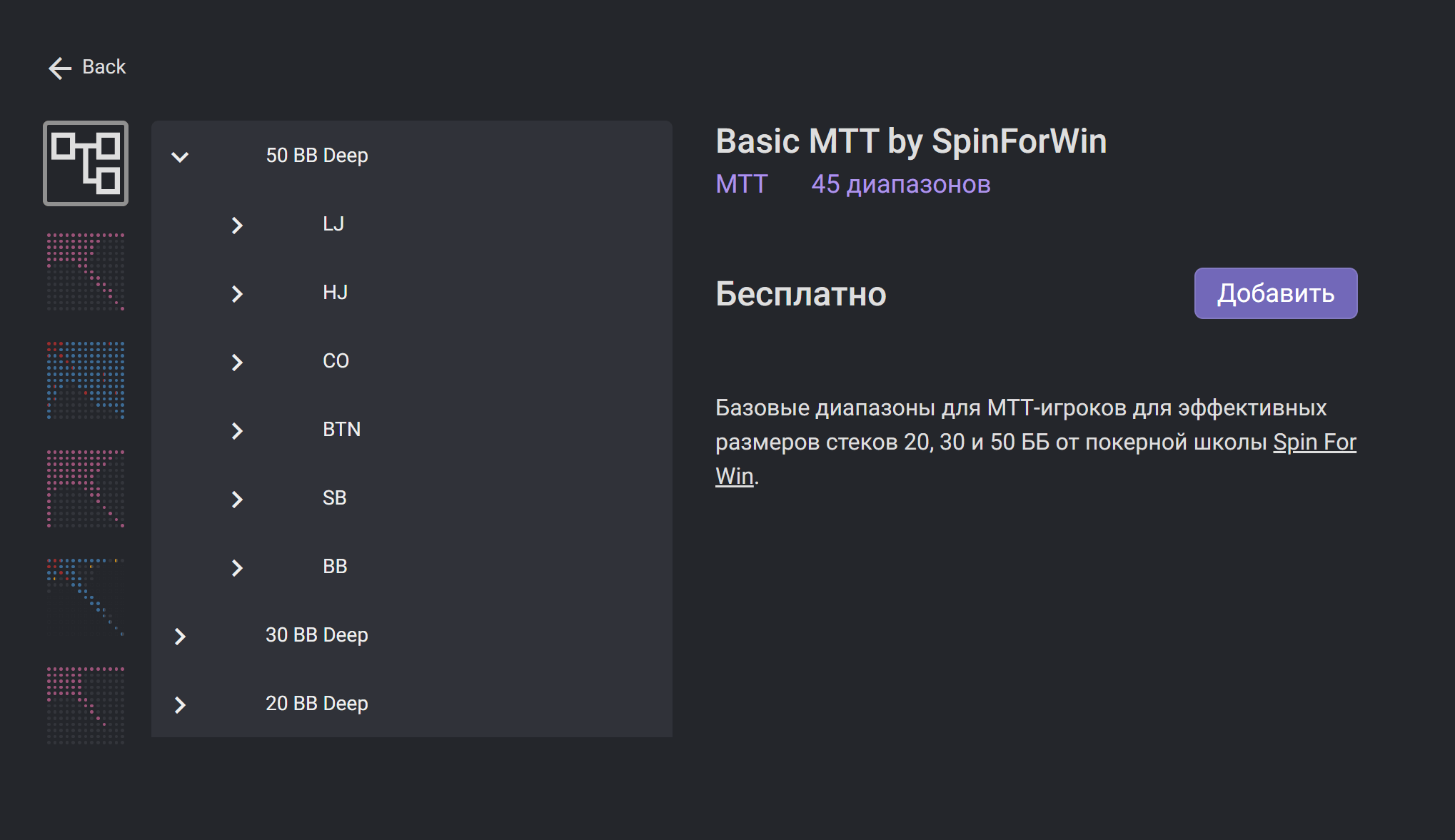Screen dimensions: 1455x840
Task: Select the tree structure view icon
Action: click(86, 163)
